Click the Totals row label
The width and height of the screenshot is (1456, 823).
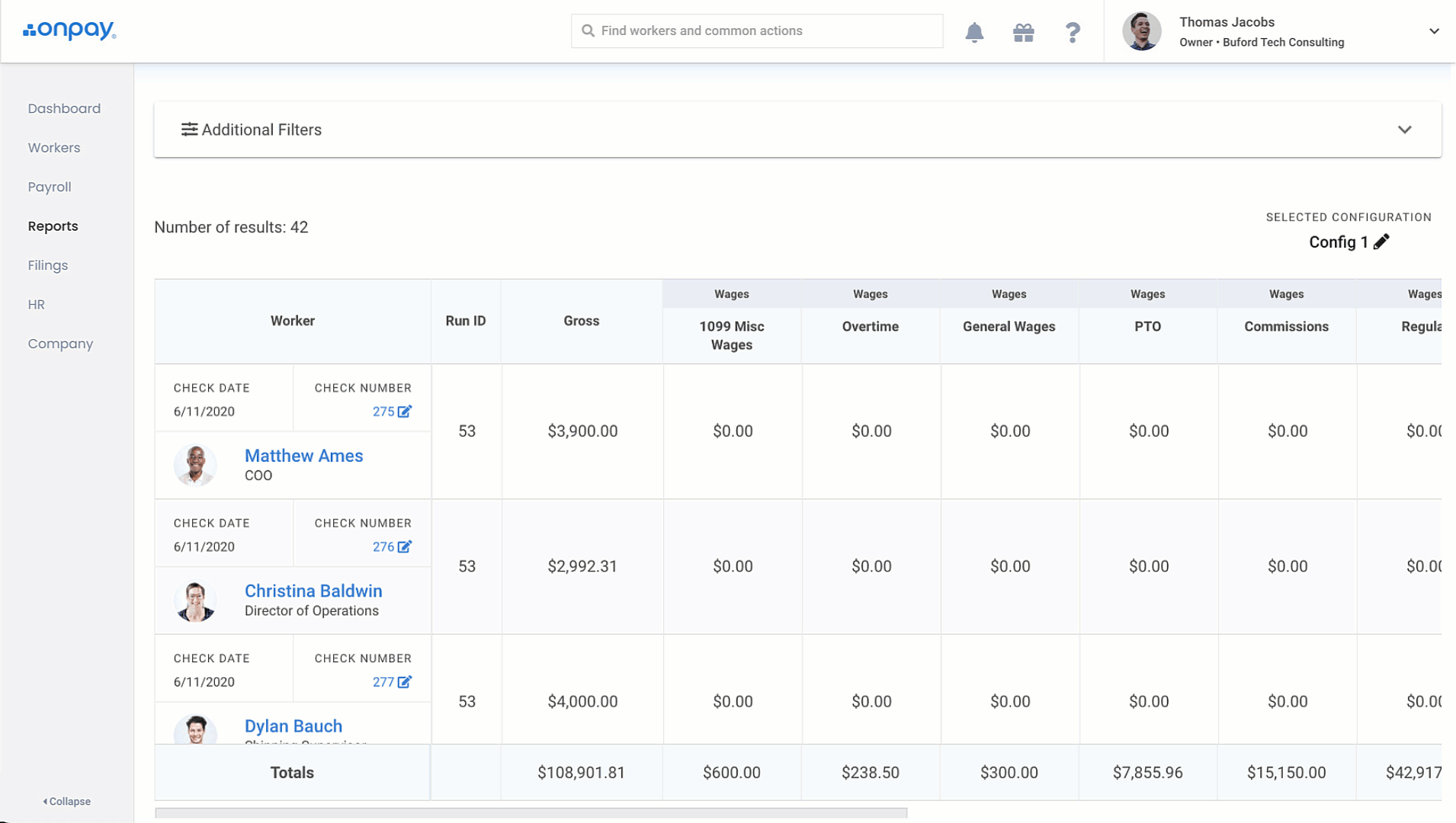[x=292, y=773]
